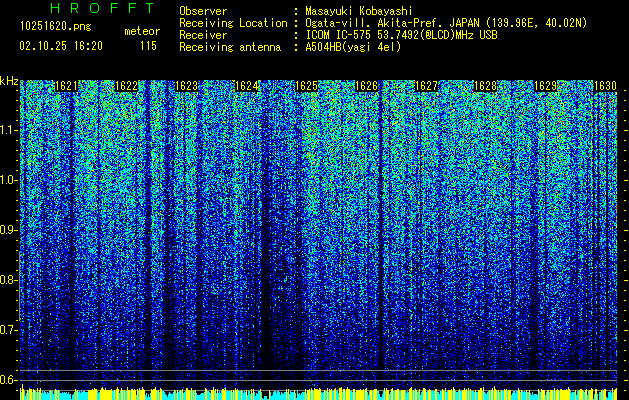The height and width of the screenshot is (400, 629).
Task: Click the meteor label
Action: click(142, 31)
